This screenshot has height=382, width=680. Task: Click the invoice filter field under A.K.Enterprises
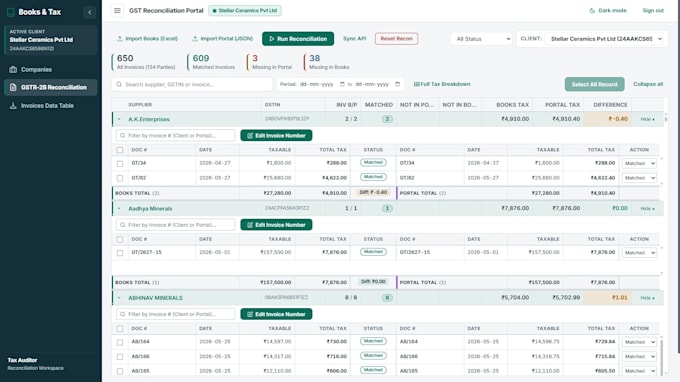click(x=176, y=136)
